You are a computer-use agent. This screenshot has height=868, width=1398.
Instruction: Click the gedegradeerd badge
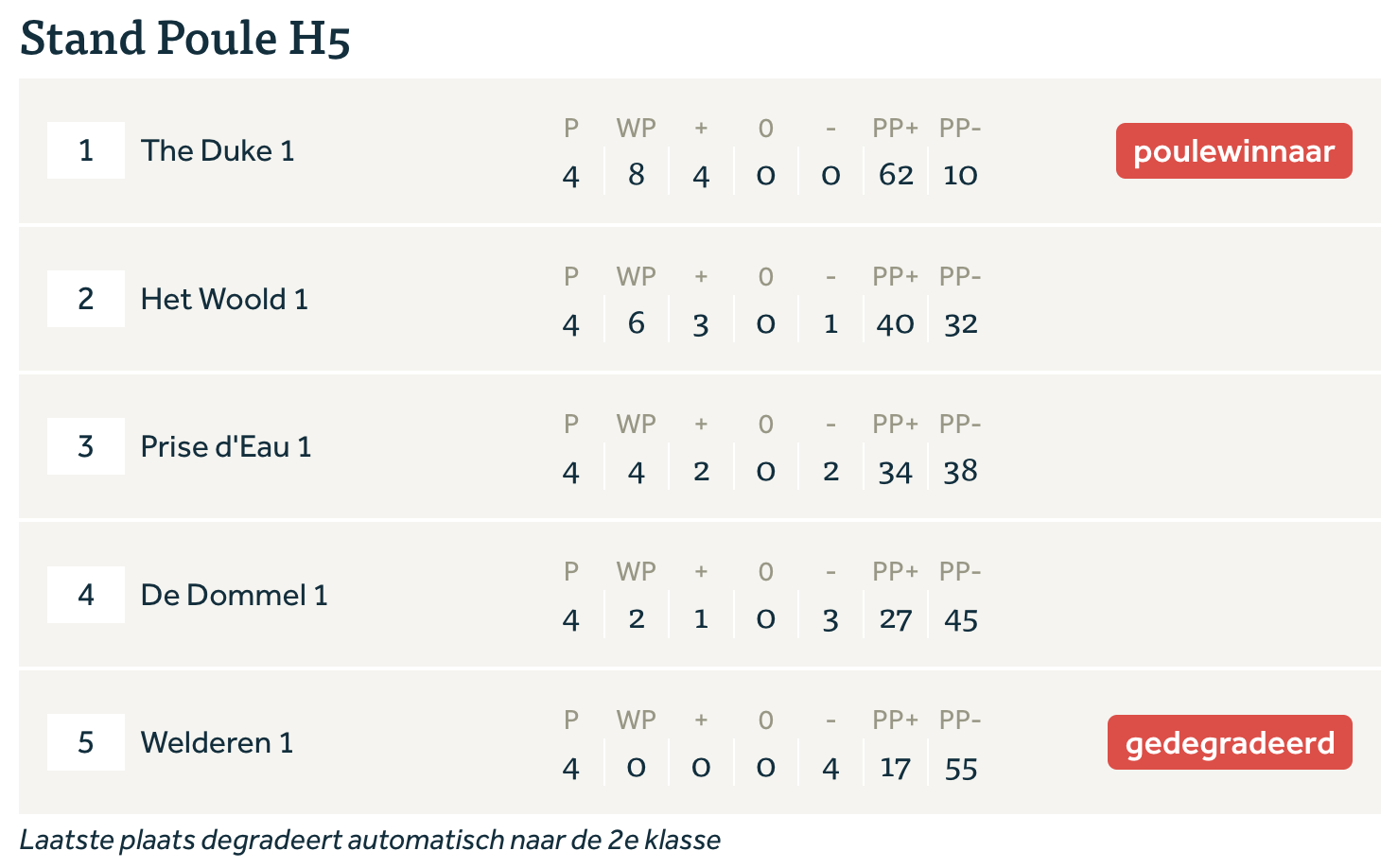[1230, 742]
